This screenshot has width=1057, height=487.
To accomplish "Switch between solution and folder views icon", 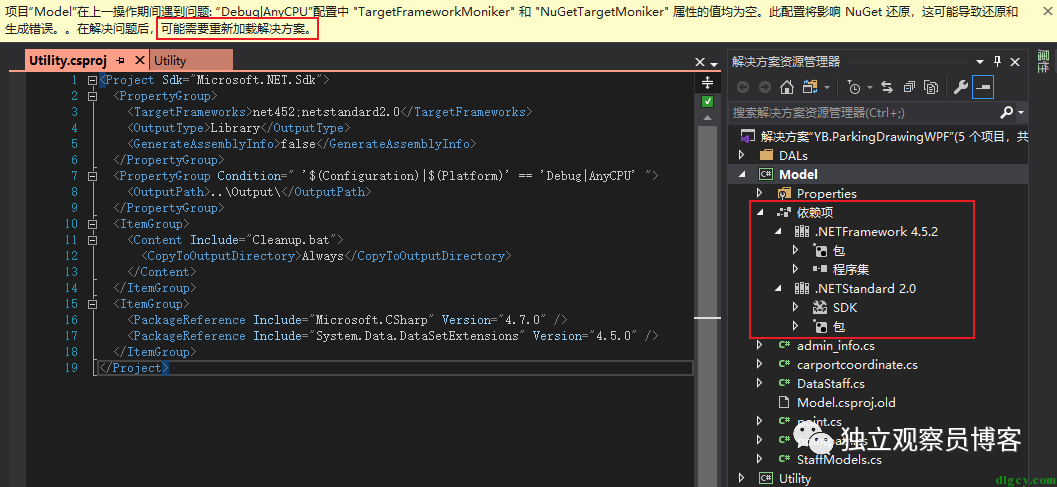I will (x=810, y=87).
